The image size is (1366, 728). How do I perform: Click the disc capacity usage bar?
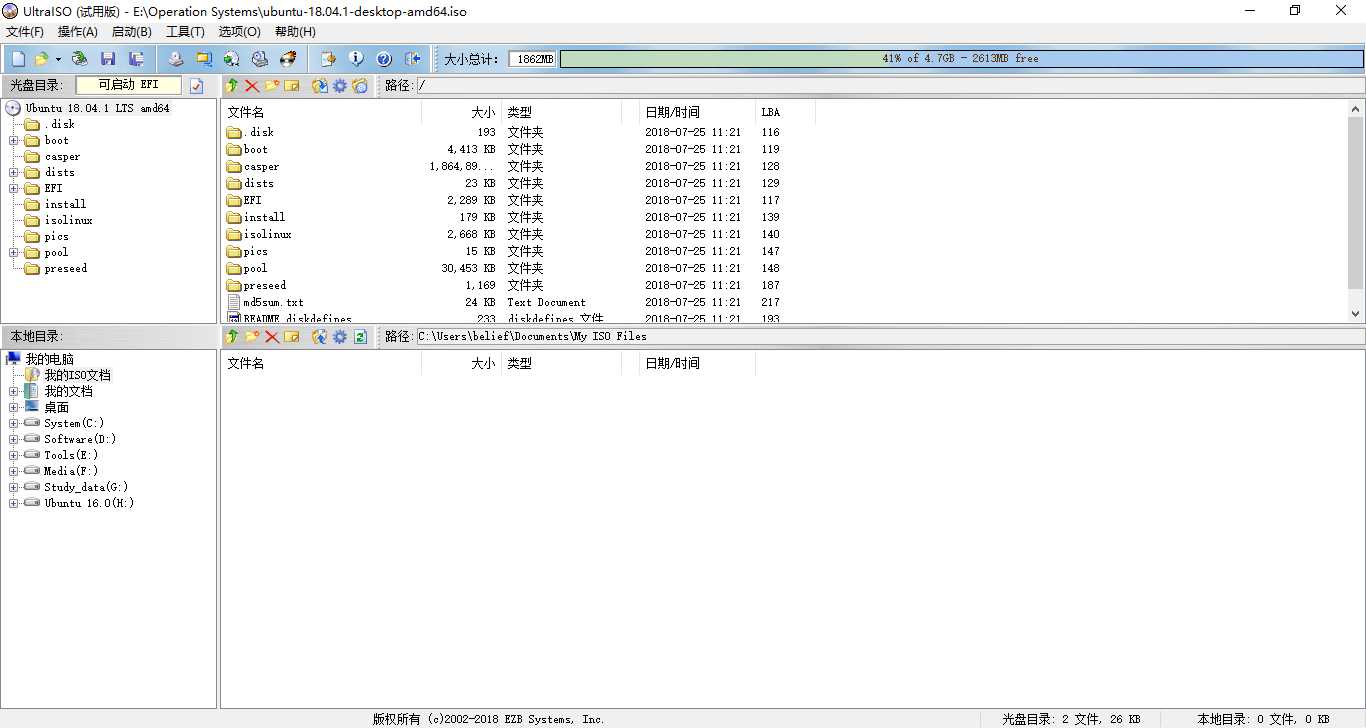click(x=960, y=59)
